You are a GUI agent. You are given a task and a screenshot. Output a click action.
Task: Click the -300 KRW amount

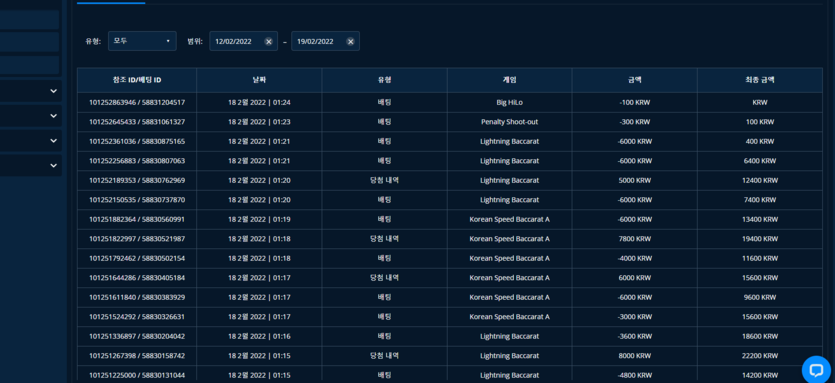(x=635, y=122)
